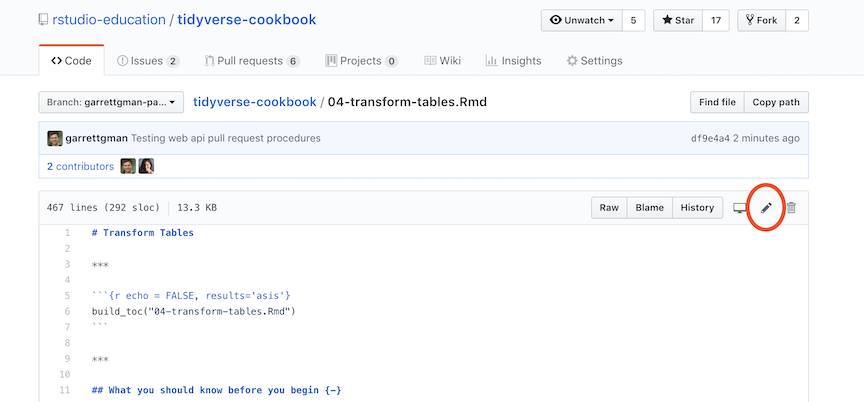Click the repository book icon

point(43,21)
